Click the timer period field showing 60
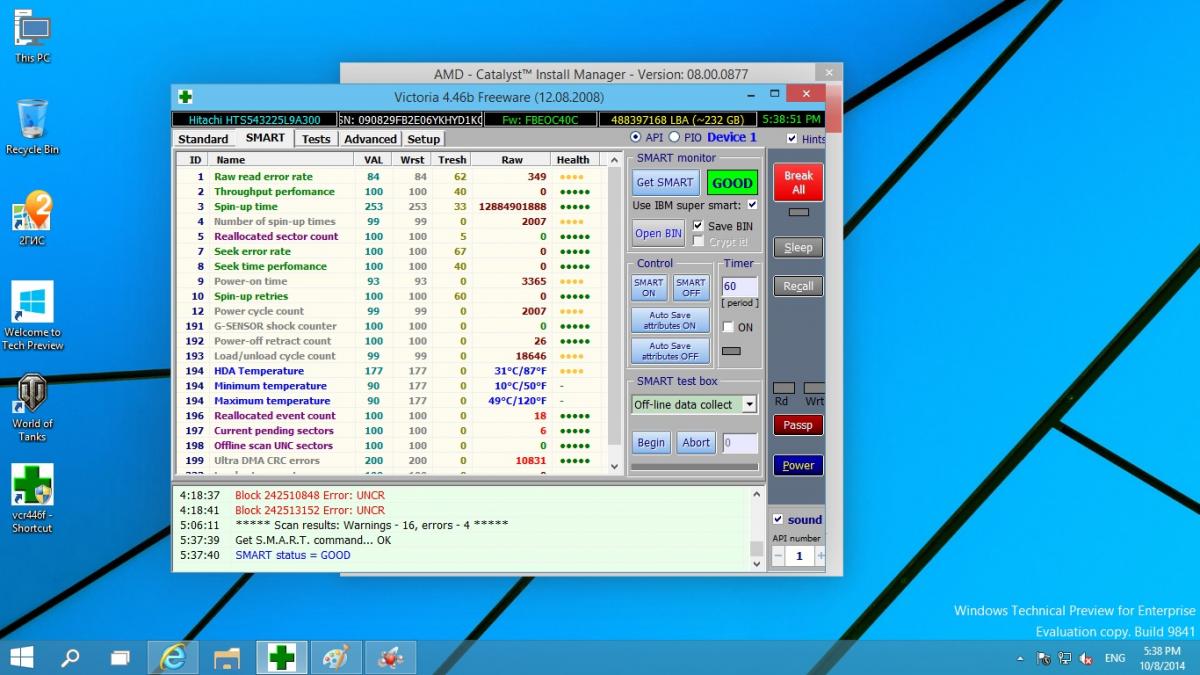The width and height of the screenshot is (1200, 675). pos(739,286)
